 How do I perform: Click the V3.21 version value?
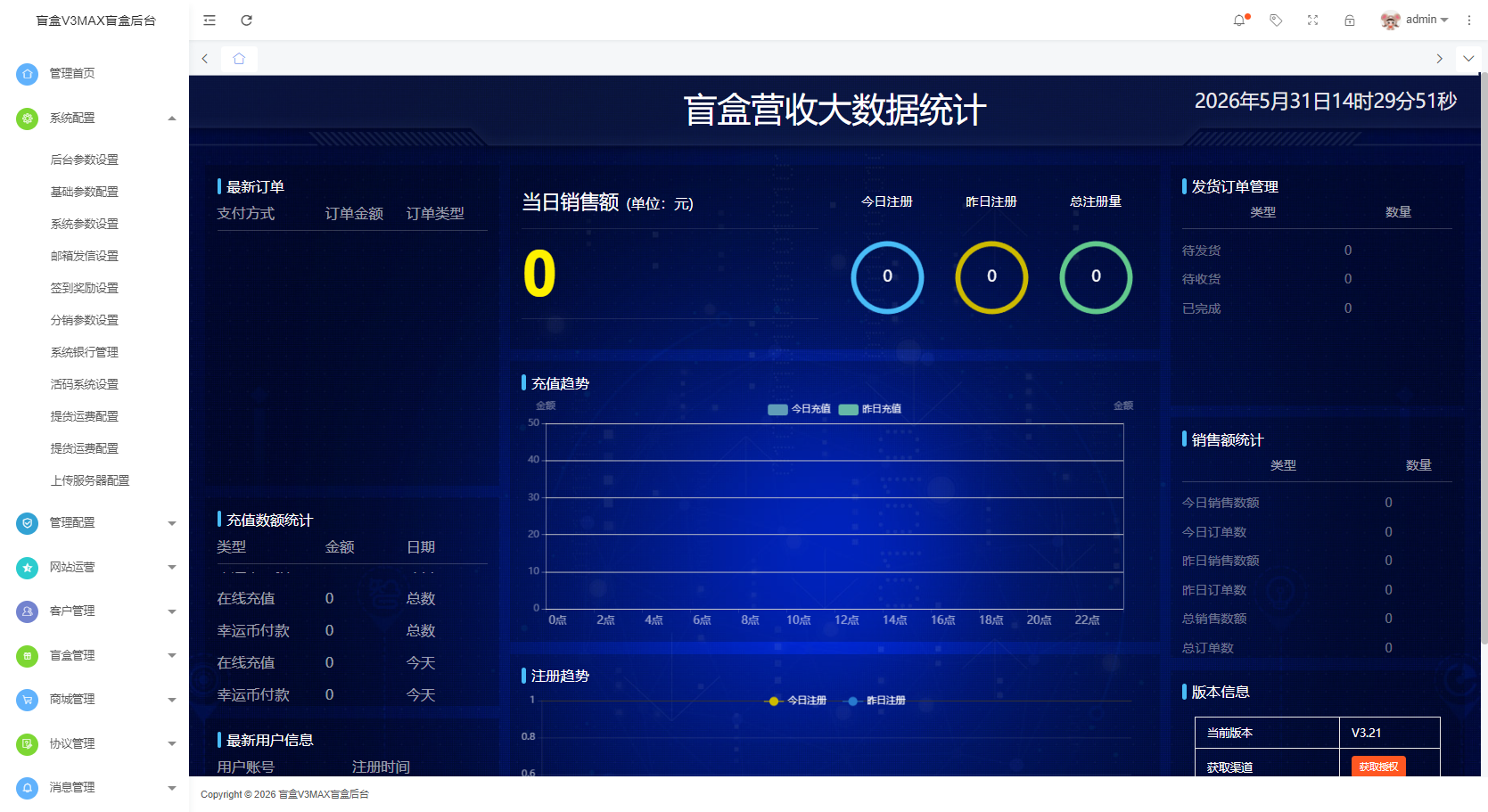pyautogui.click(x=1366, y=733)
